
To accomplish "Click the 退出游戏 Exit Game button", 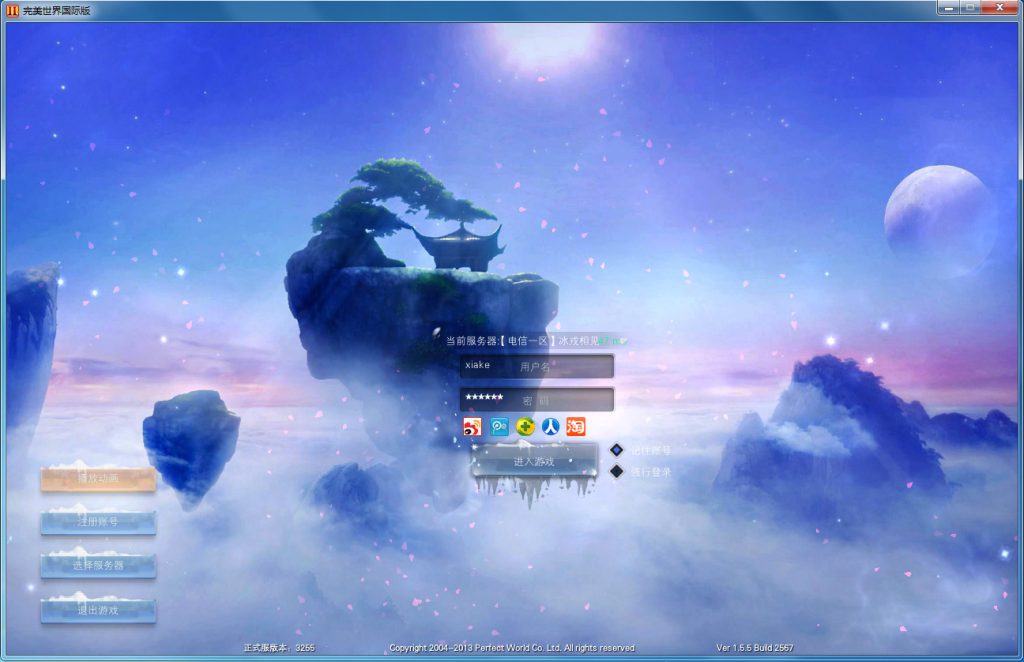I will pyautogui.click(x=98, y=608).
